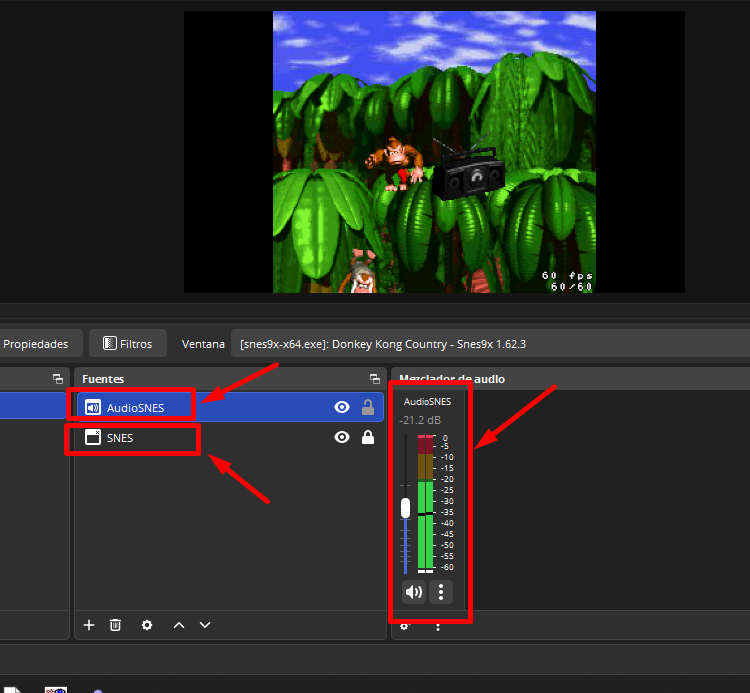Viewport: 750px width, 693px height.
Task: Open the Filtros dialog
Action: (x=128, y=344)
